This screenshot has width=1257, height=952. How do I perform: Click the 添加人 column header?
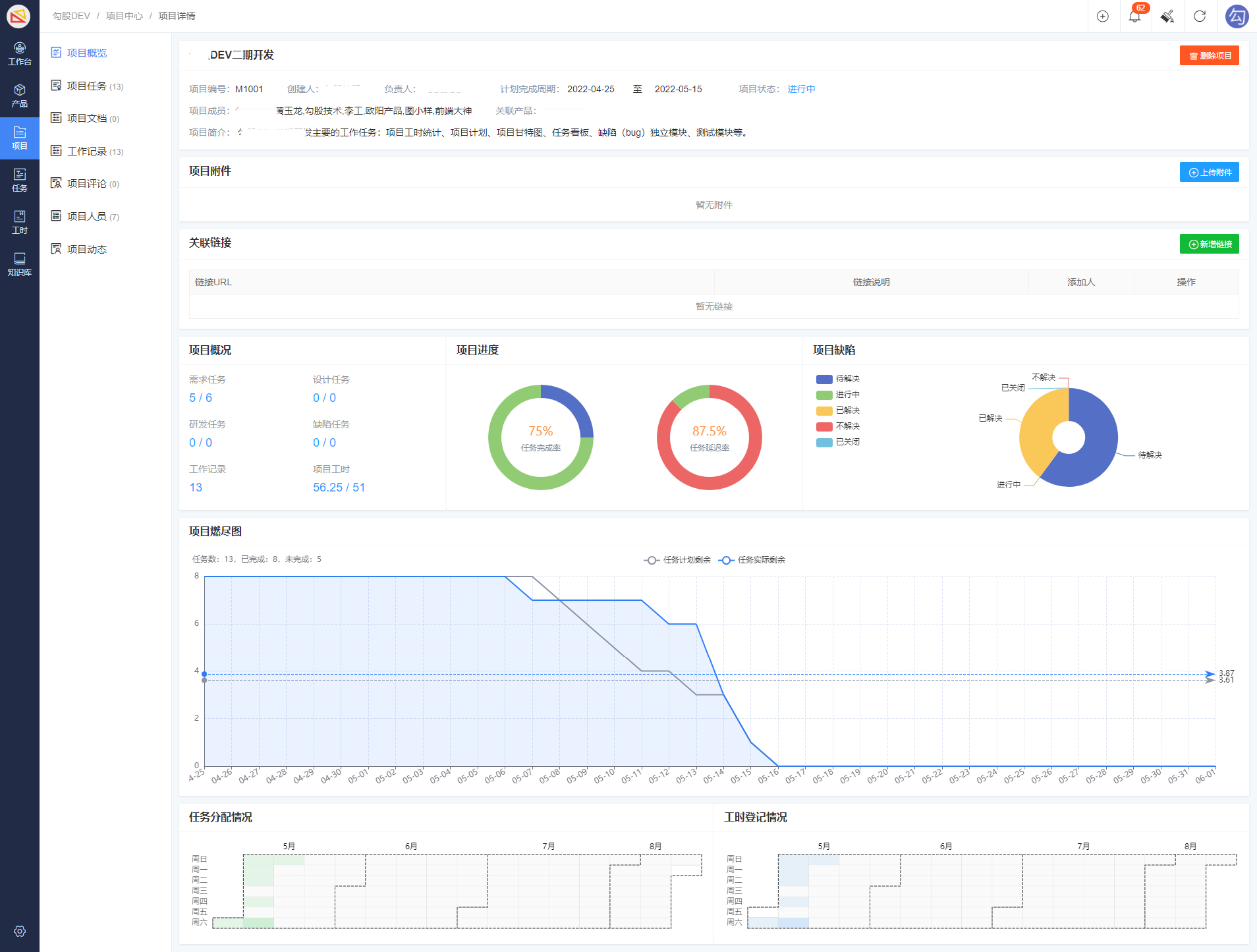1081,282
